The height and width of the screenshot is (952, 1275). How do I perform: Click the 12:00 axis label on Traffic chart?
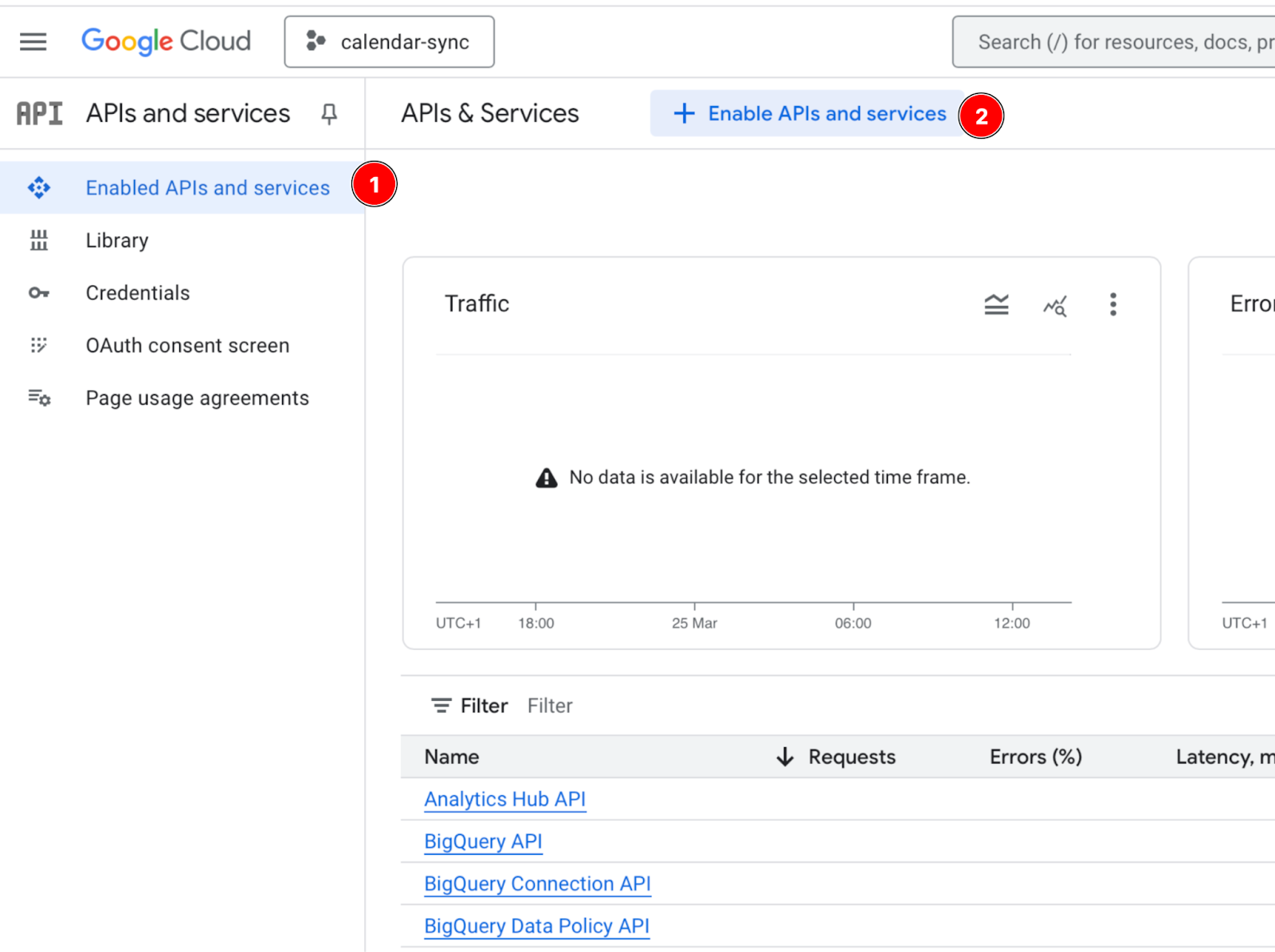click(1012, 623)
